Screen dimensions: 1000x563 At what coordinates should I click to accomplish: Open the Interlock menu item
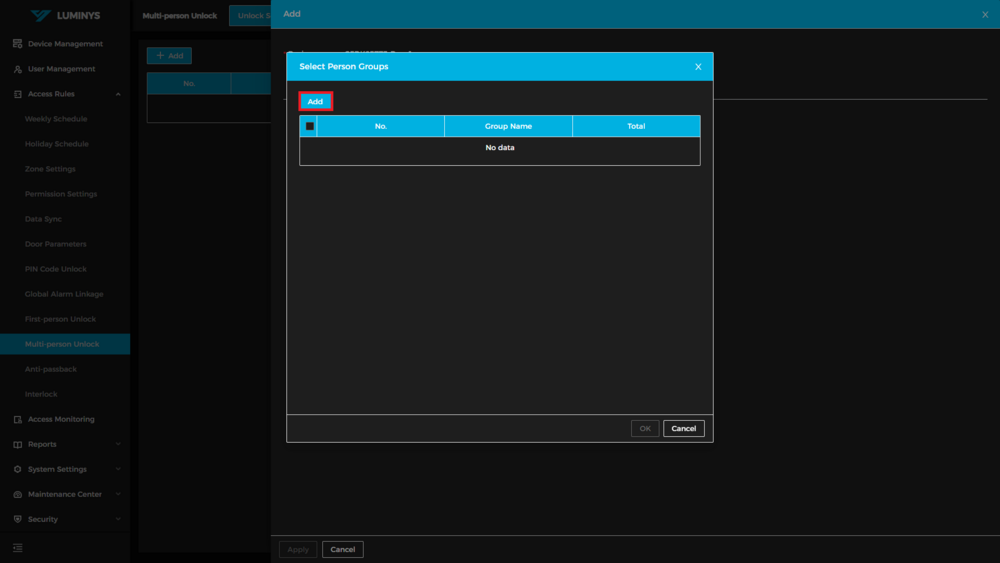(41, 394)
